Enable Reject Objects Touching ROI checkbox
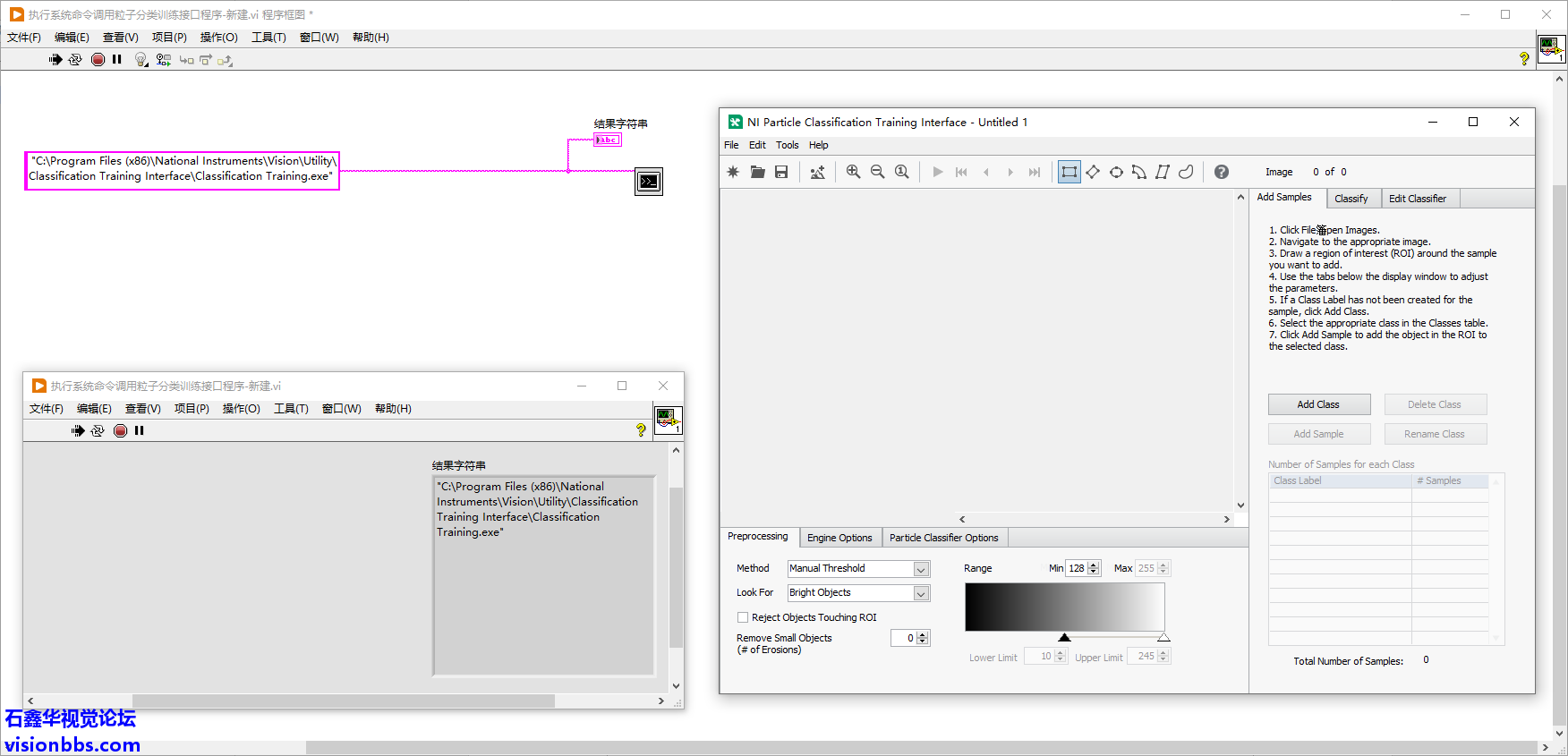 coord(743,617)
